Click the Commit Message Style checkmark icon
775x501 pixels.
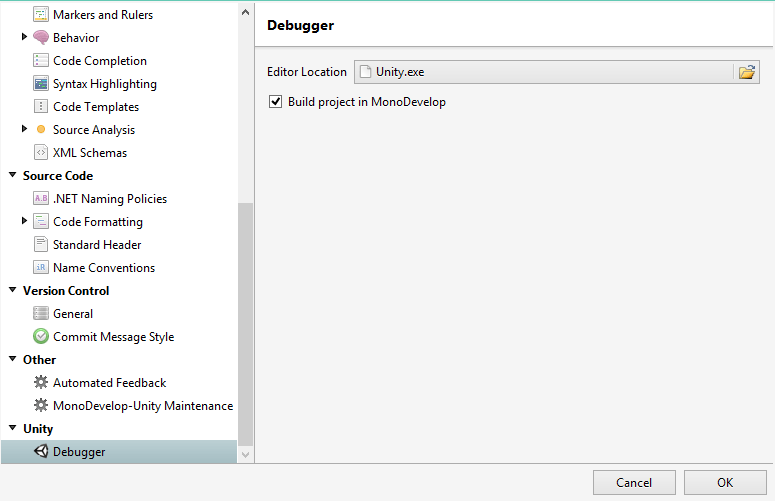[x=41, y=337]
